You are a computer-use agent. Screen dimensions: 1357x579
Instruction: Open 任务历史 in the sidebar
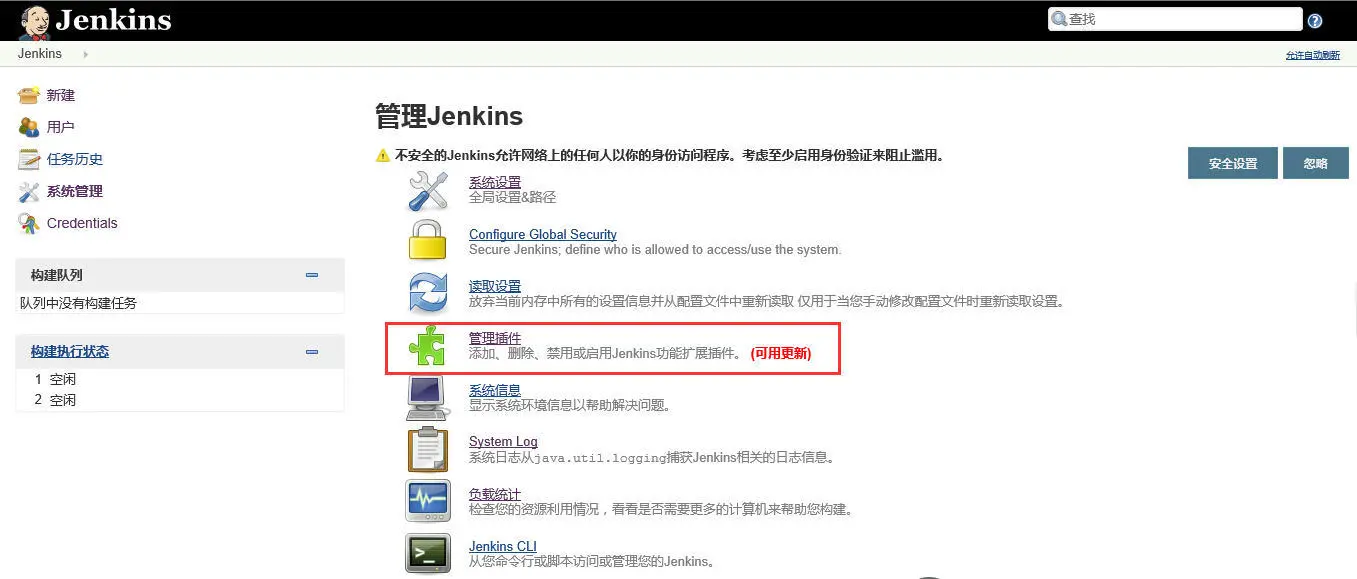[75, 159]
